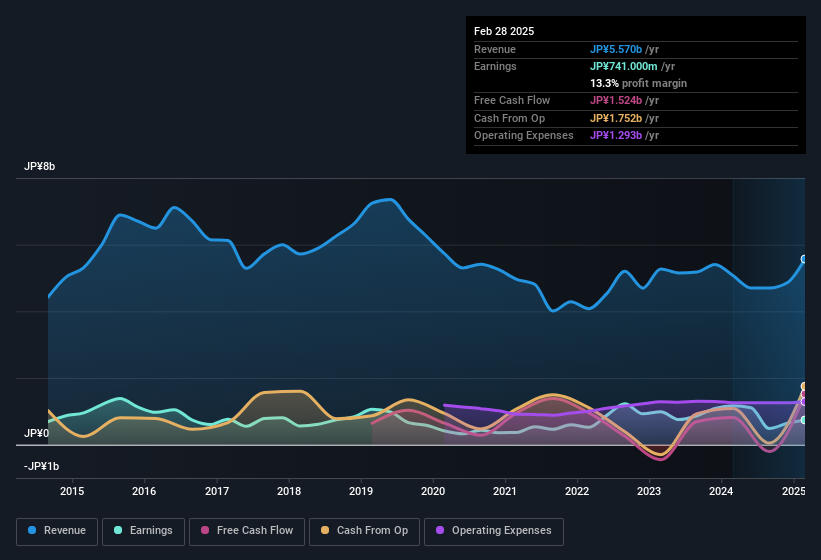Click the 2025 x-axis label
The image size is (821, 560).
[x=794, y=491]
